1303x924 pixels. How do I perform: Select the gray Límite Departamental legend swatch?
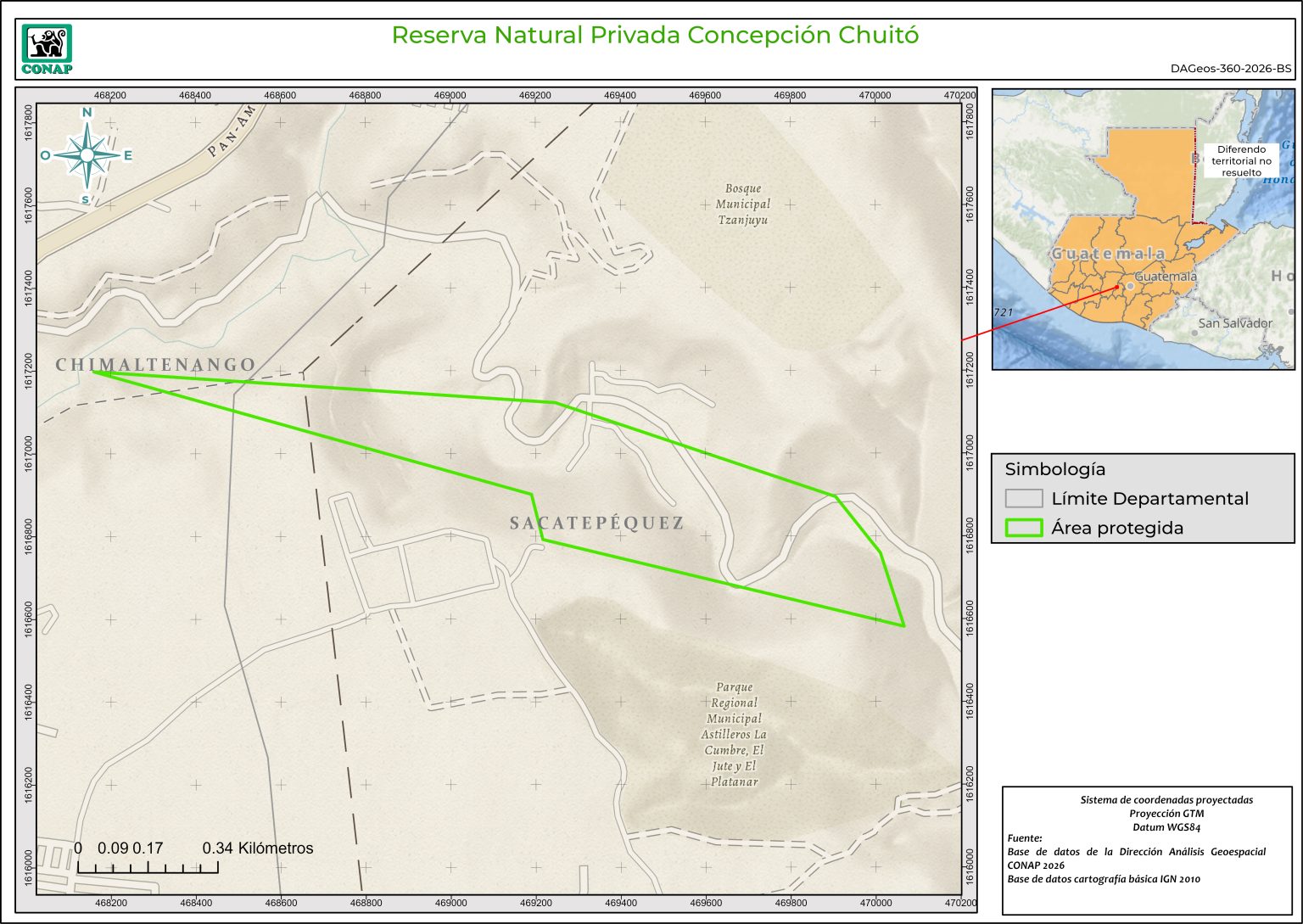1023,498
